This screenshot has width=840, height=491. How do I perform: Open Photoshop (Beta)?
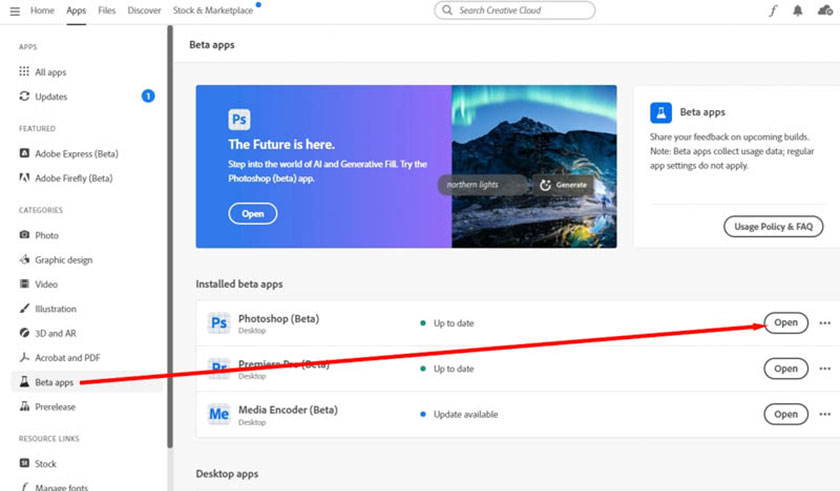click(785, 323)
